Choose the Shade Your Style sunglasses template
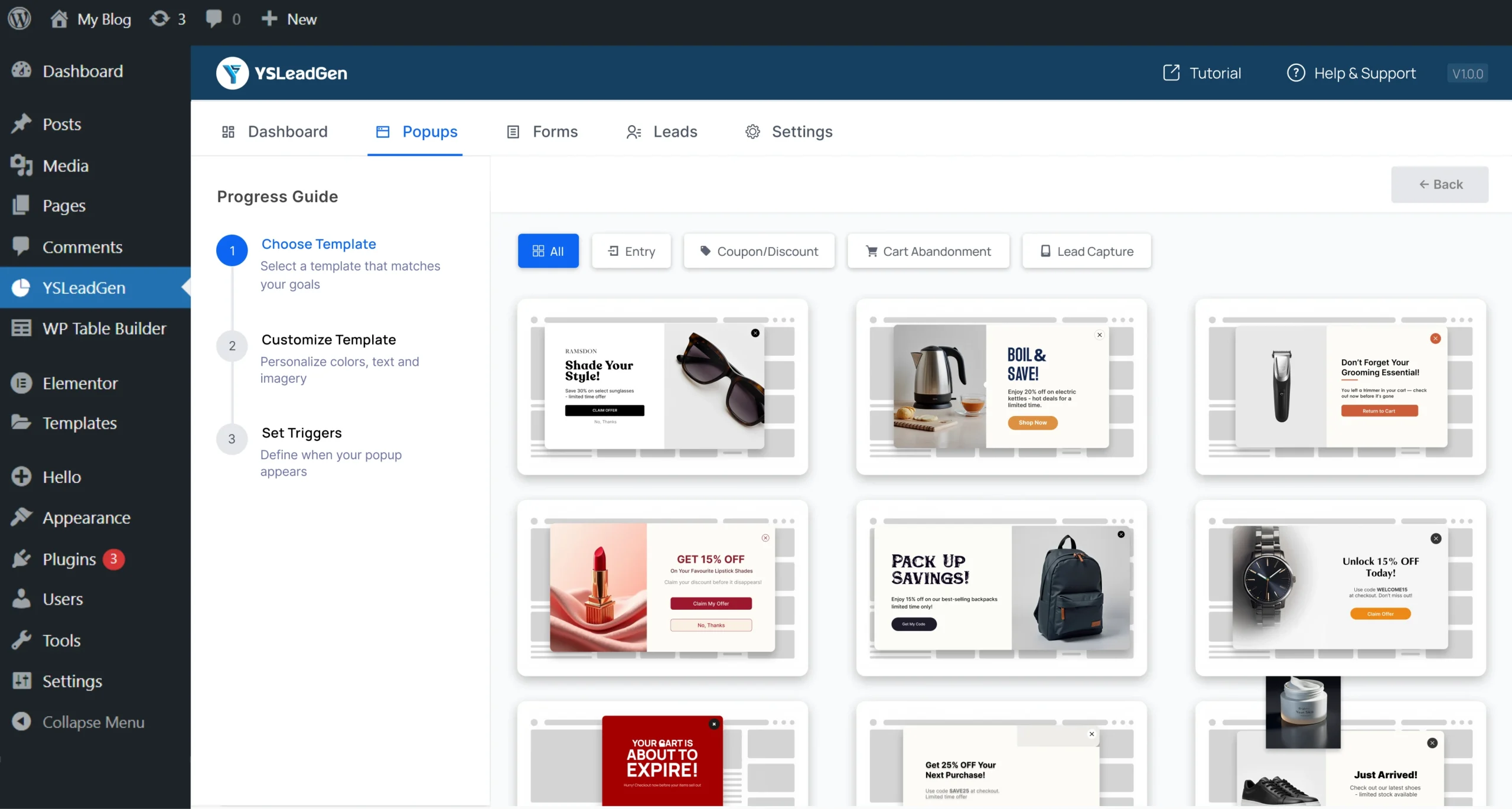 tap(663, 386)
